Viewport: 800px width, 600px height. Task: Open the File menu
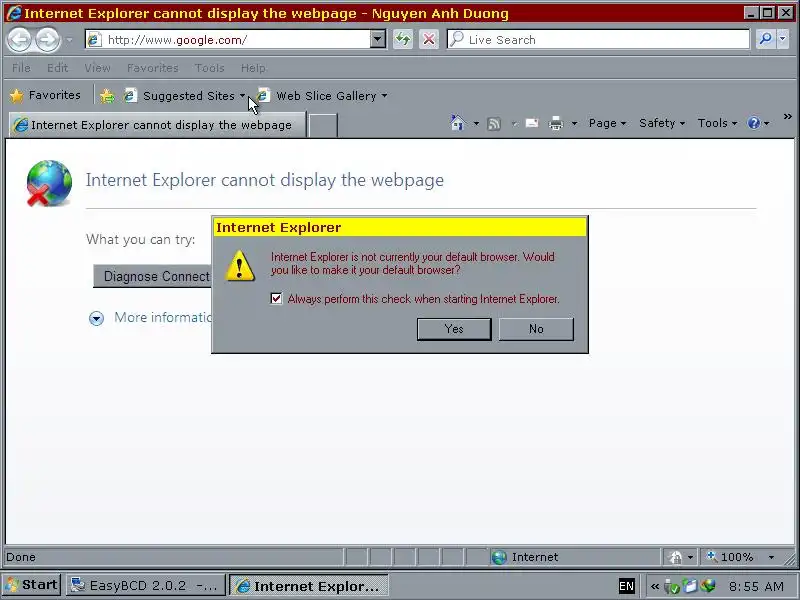(21, 68)
